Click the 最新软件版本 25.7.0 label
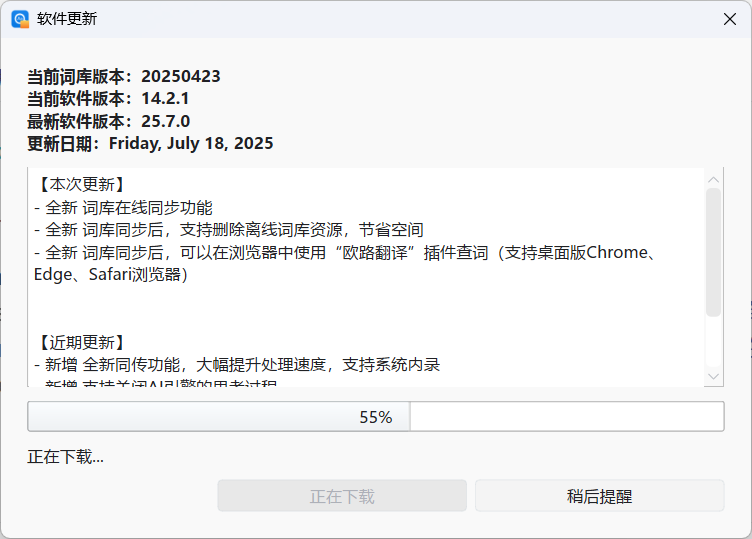This screenshot has width=752, height=539. coord(108,121)
